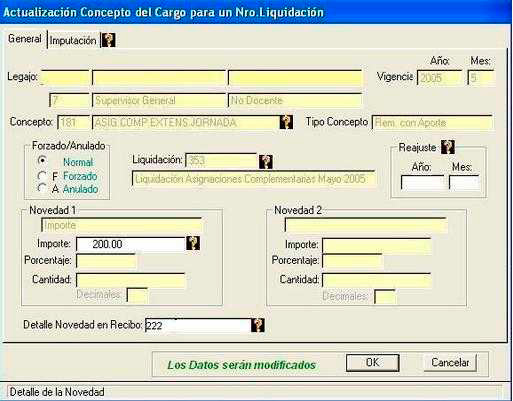Click the Novedad 2 Cantidad field

point(377,280)
